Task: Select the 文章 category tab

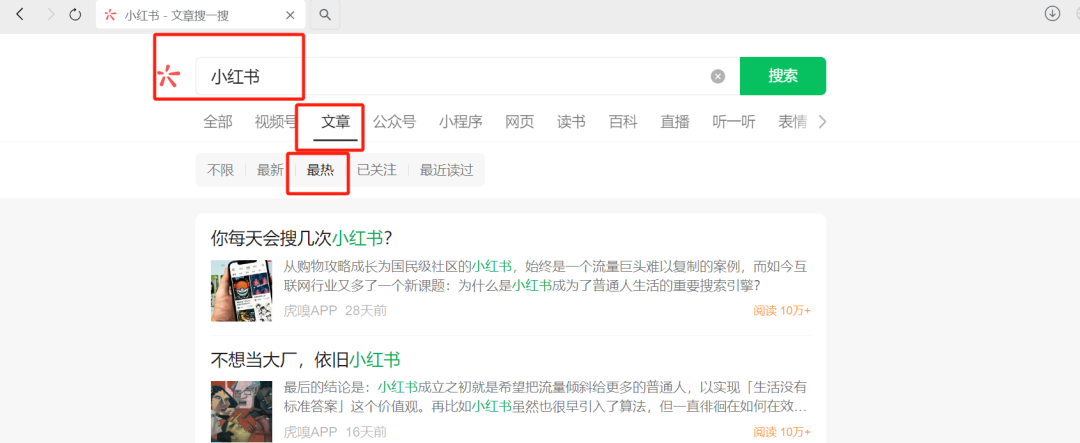Action: (335, 122)
